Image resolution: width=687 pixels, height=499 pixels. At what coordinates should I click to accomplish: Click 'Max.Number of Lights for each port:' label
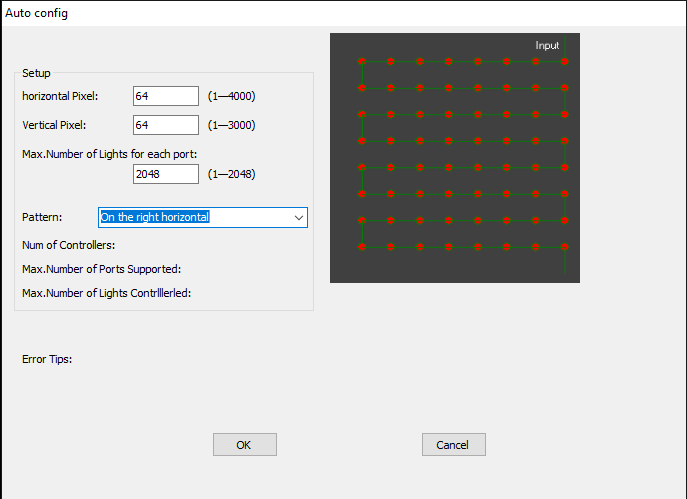[x=110, y=154]
